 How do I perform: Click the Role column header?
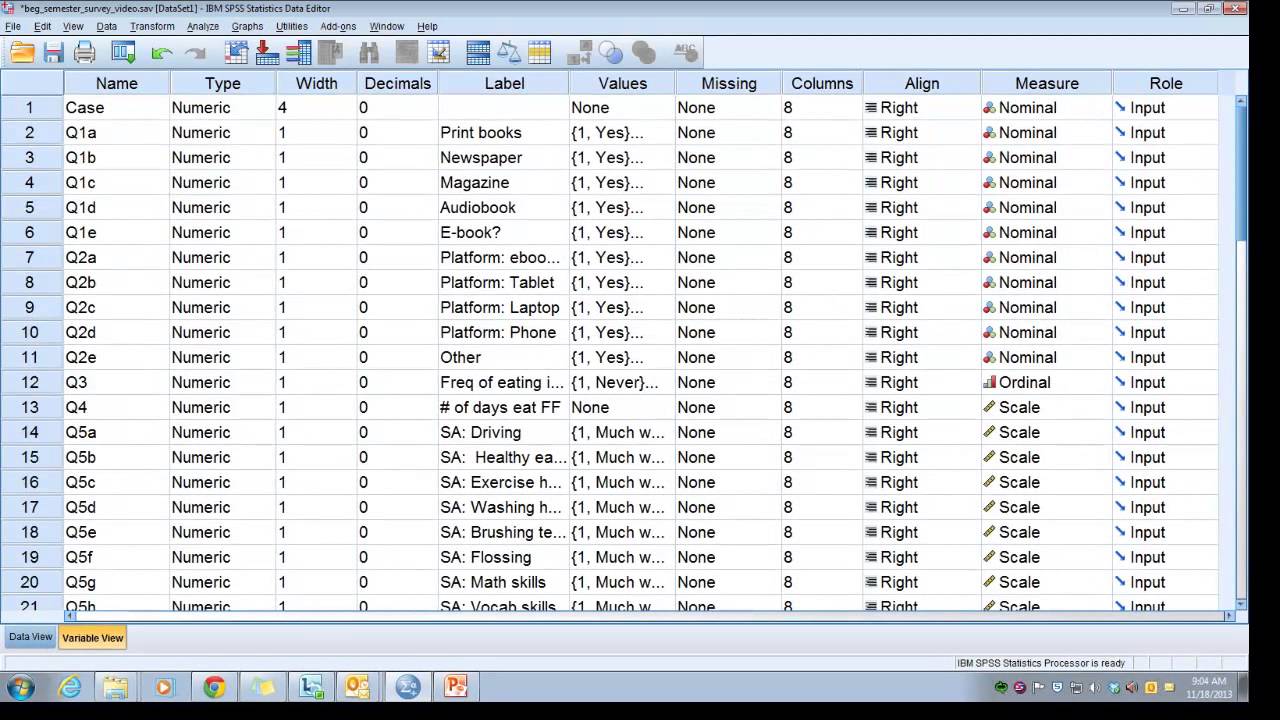[1166, 83]
